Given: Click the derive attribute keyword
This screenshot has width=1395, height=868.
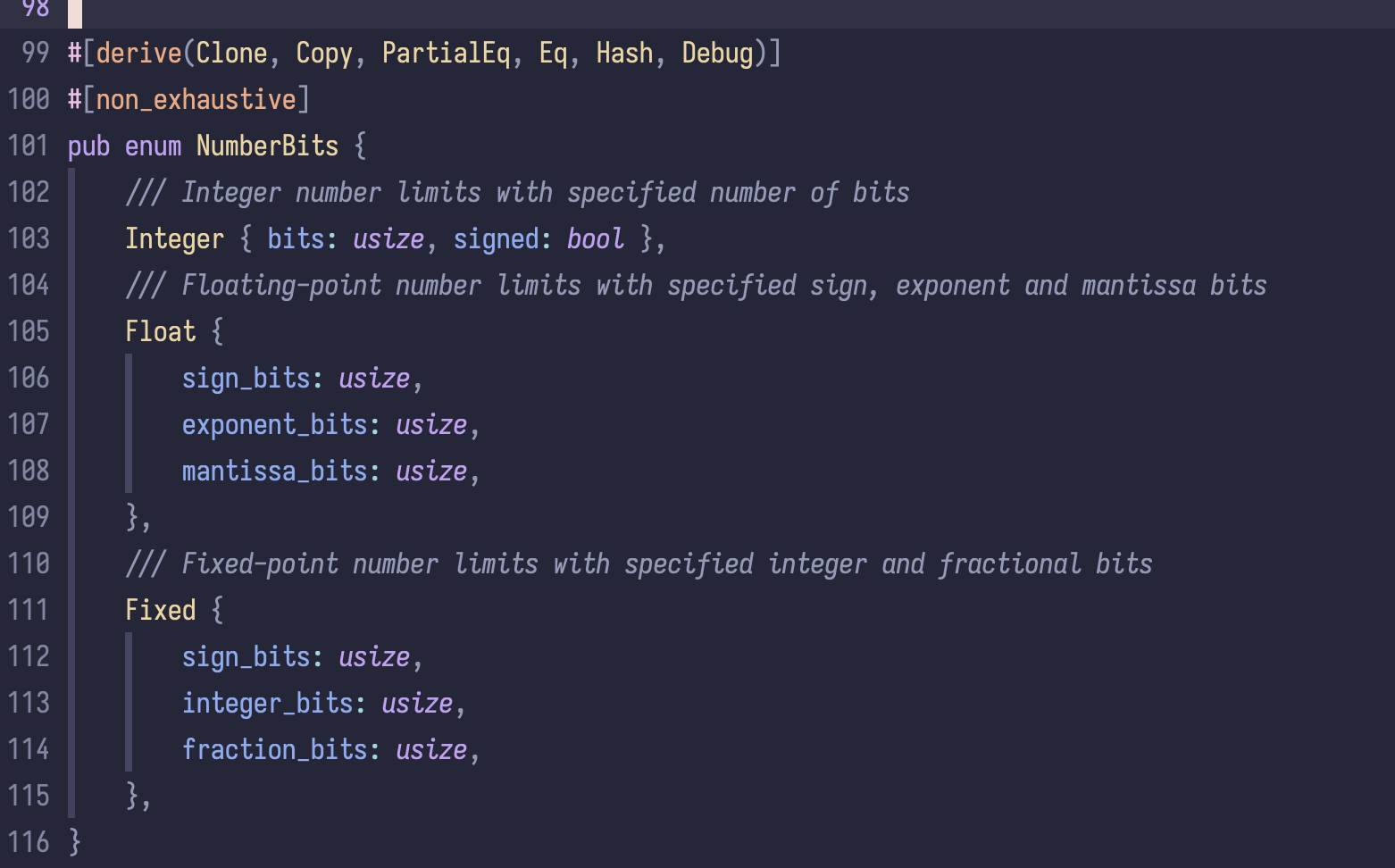Looking at the screenshot, I should tap(138, 54).
